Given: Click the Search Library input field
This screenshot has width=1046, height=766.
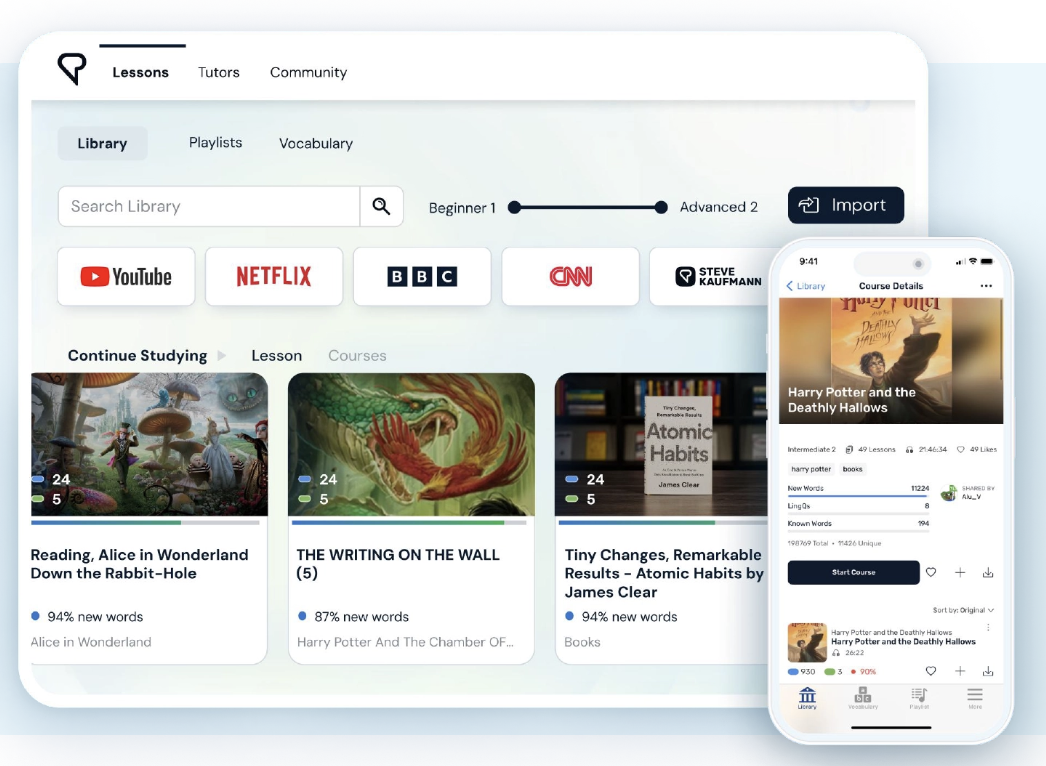Looking at the screenshot, I should tap(209, 206).
